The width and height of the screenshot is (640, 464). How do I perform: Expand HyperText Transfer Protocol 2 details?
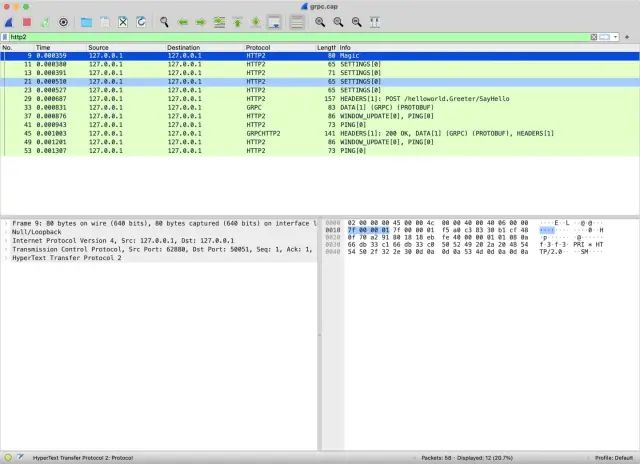(6, 258)
